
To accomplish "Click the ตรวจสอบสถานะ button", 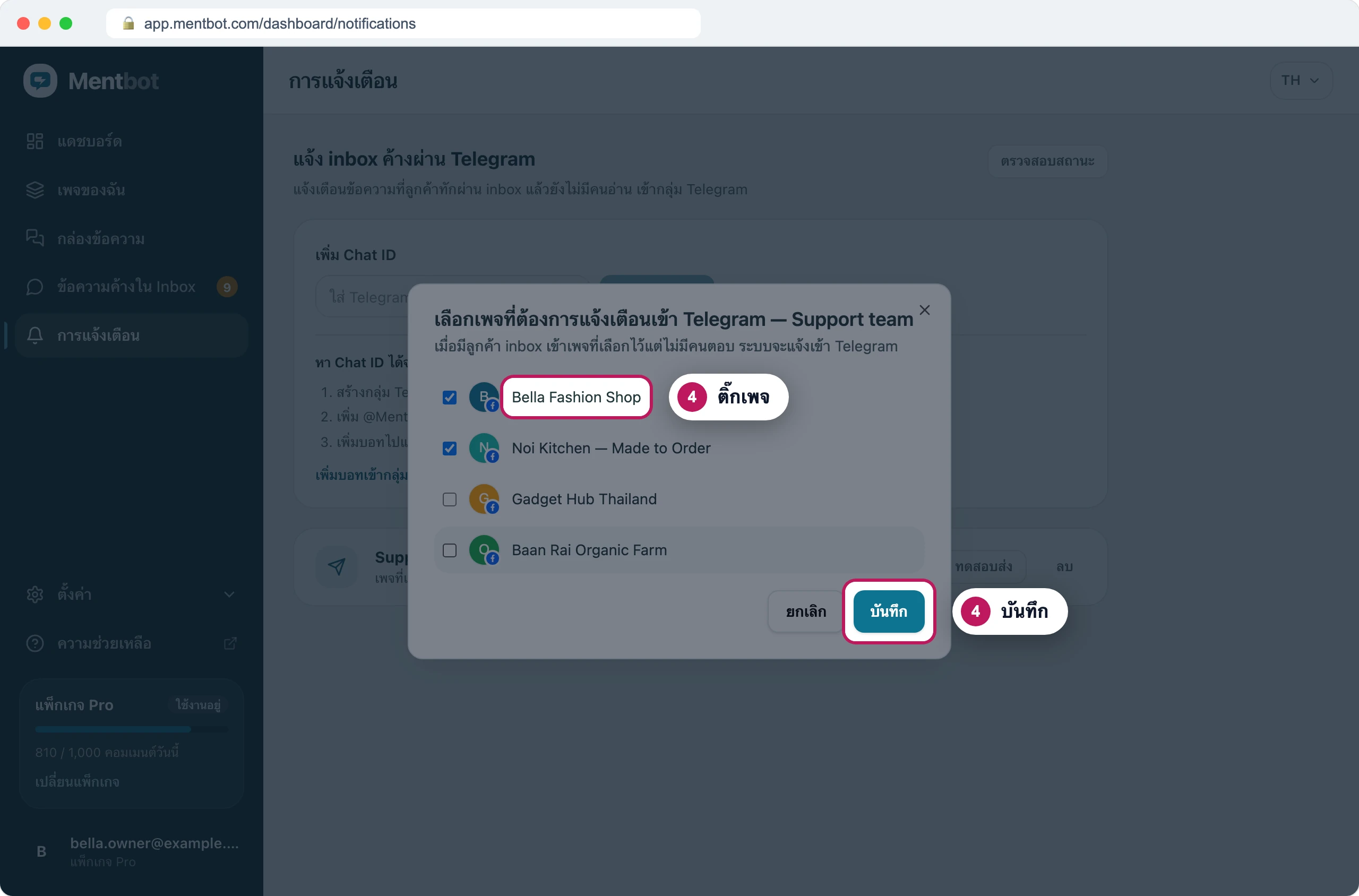I will click(1047, 161).
